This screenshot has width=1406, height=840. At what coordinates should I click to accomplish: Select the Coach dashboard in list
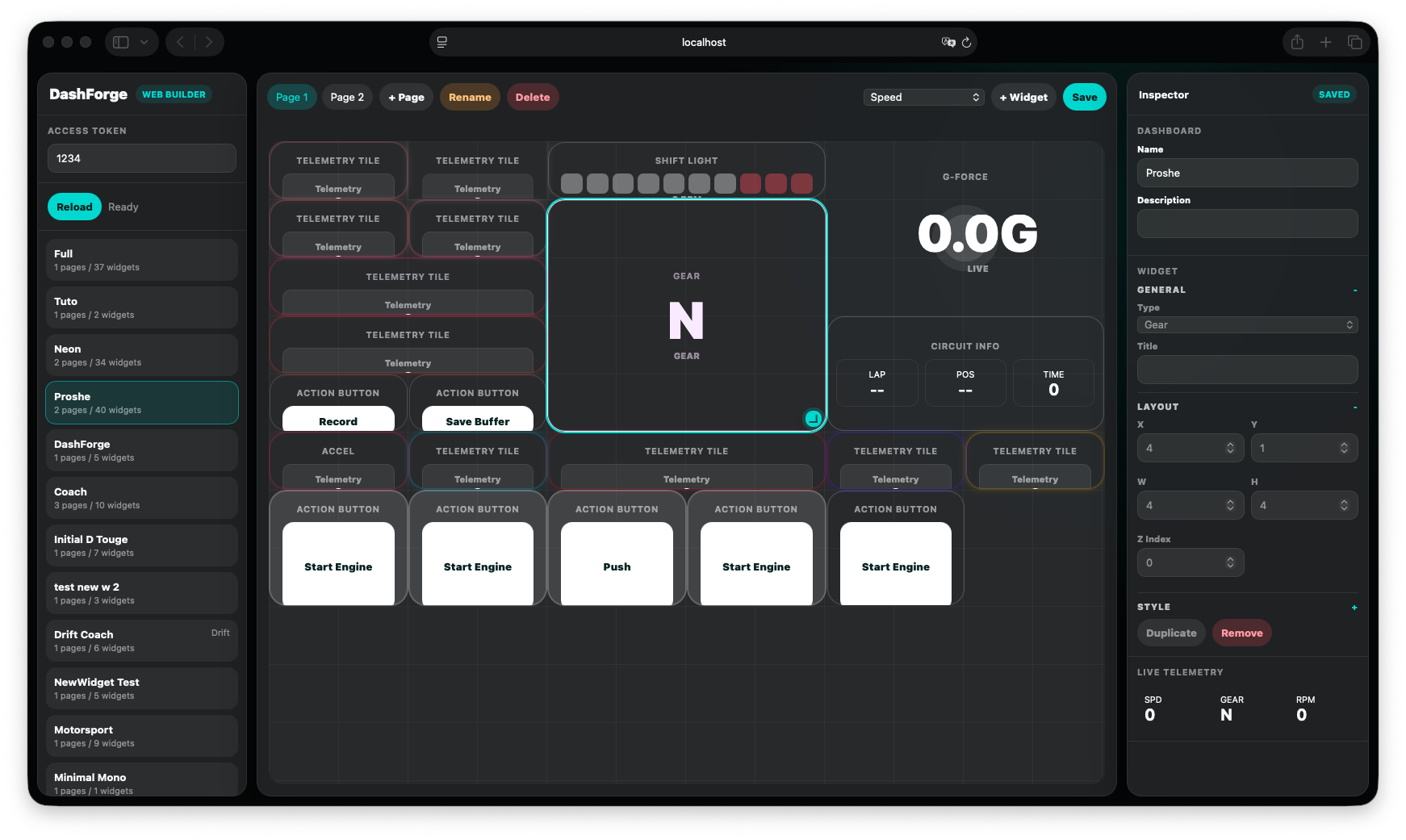pyautogui.click(x=142, y=498)
